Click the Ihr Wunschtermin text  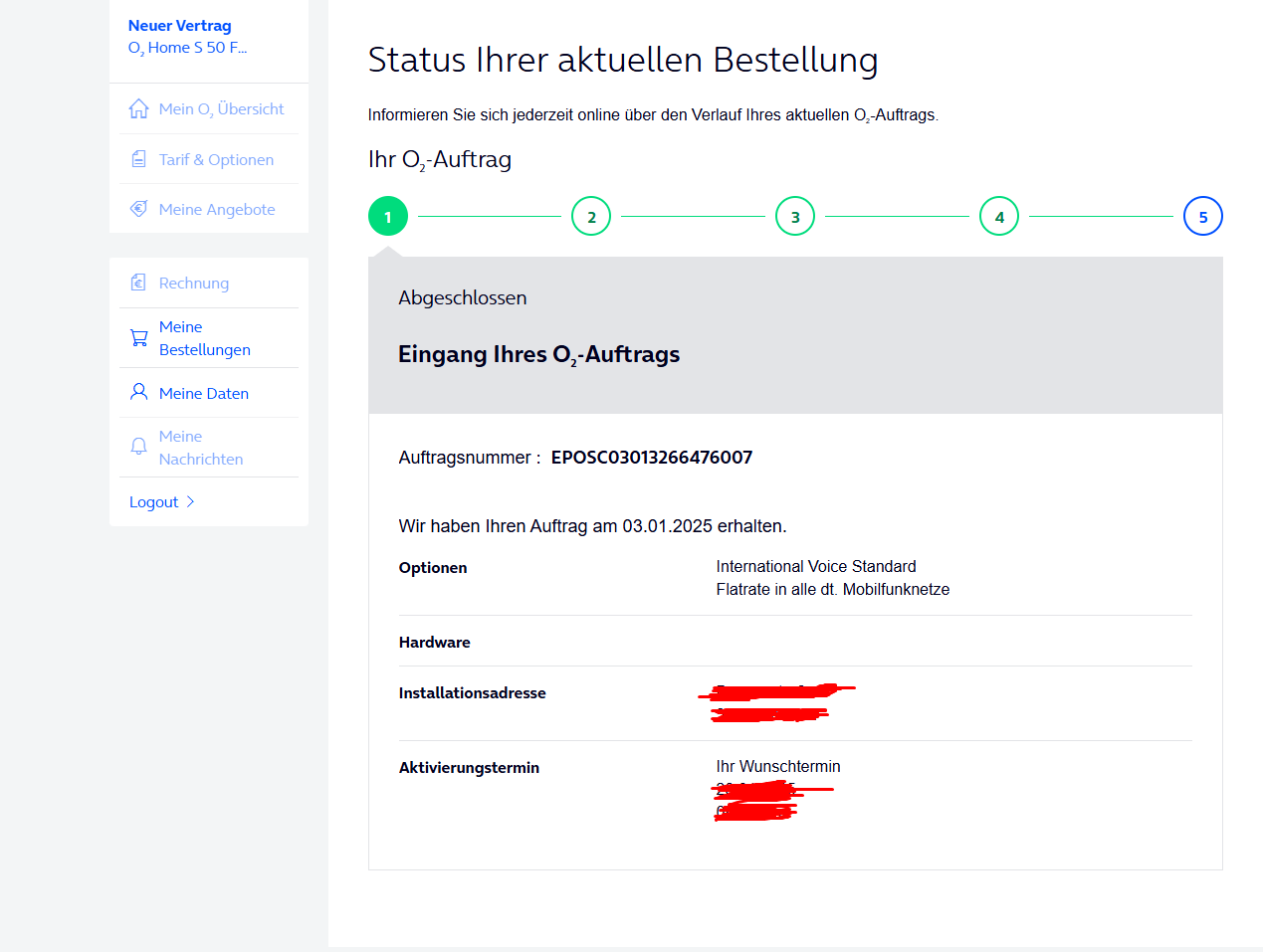point(778,766)
